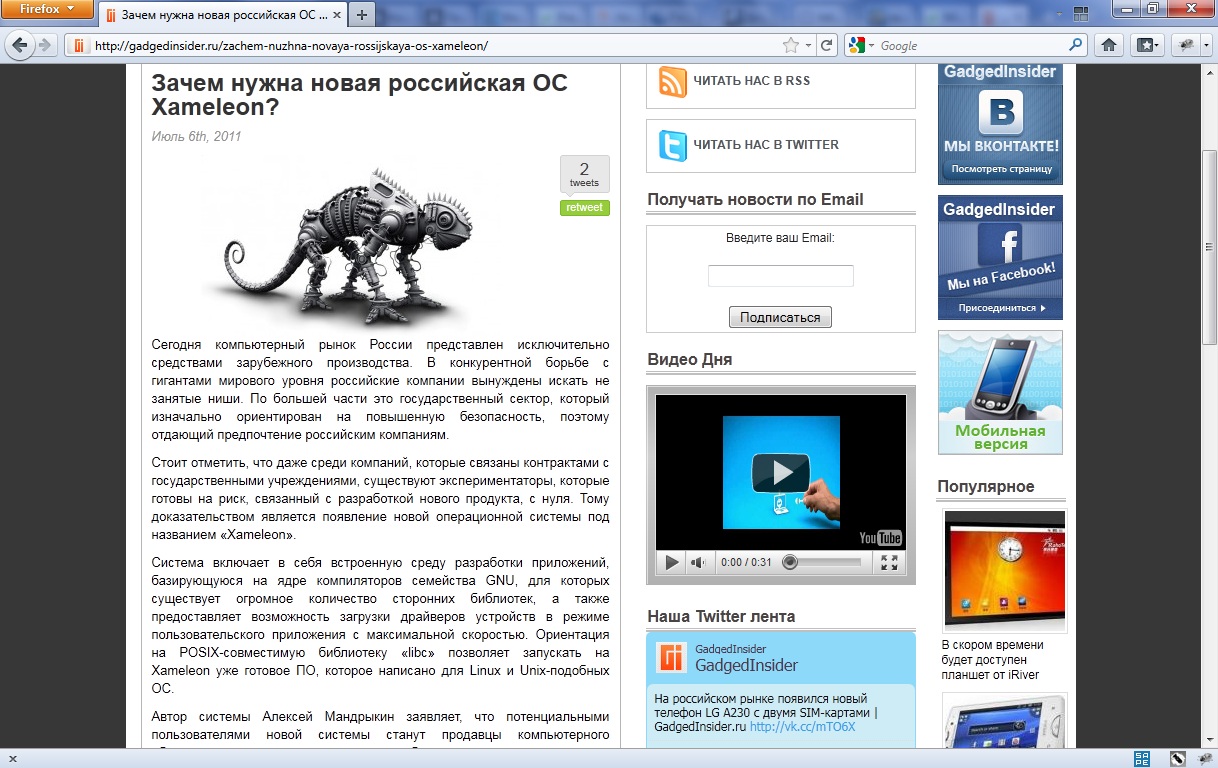
Task: Click the YouTube logo on the video
Action: [x=880, y=537]
